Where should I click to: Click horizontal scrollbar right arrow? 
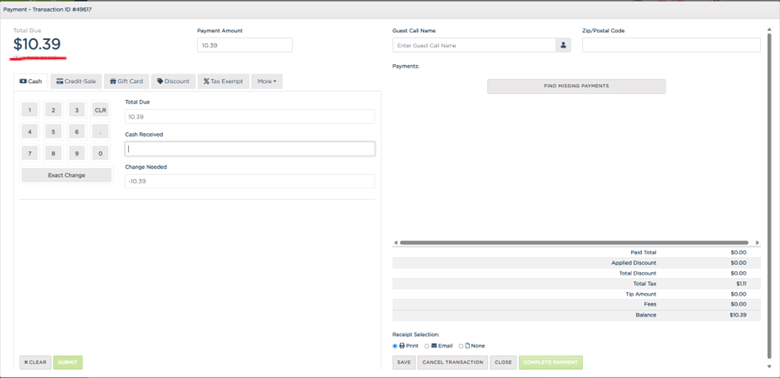coord(757,243)
